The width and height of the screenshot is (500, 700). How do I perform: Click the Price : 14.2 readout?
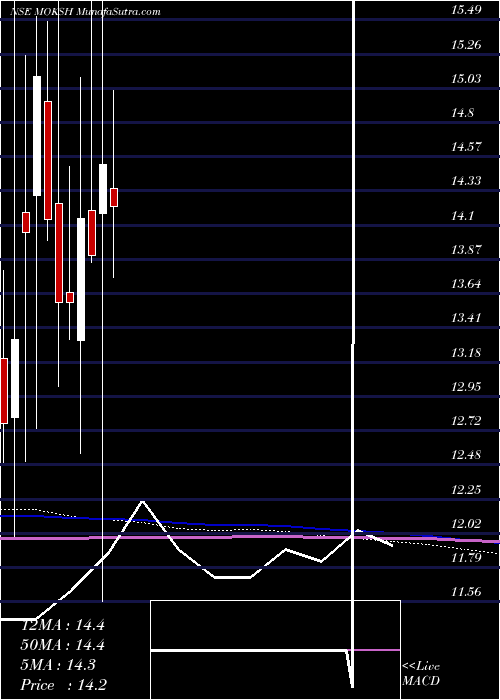[64, 685]
